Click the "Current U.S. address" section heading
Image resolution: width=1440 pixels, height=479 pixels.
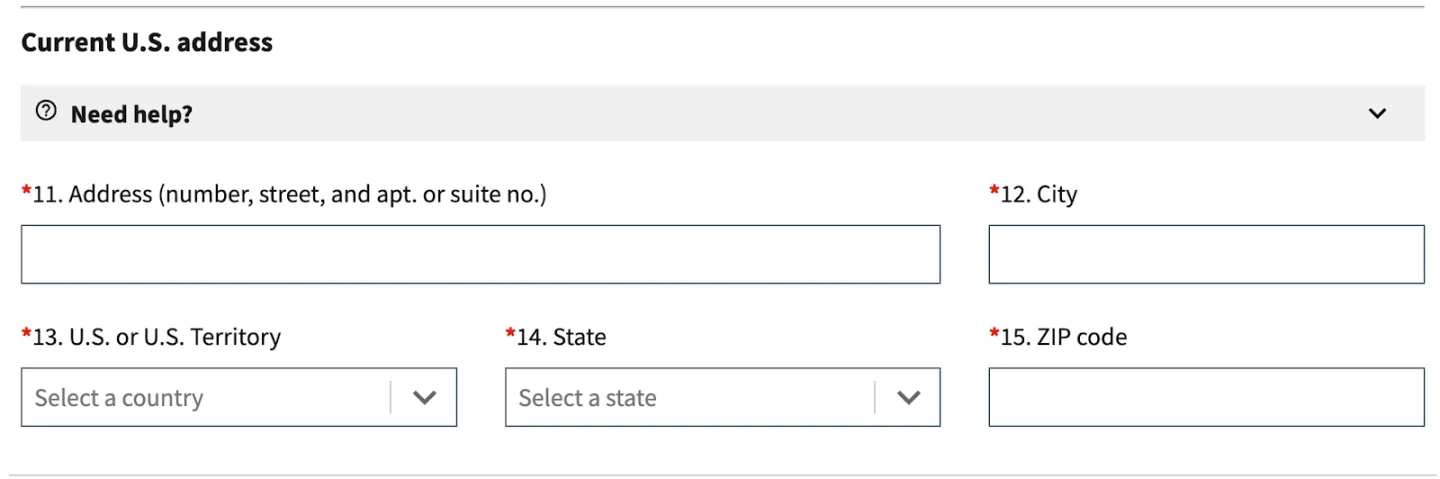pos(147,42)
